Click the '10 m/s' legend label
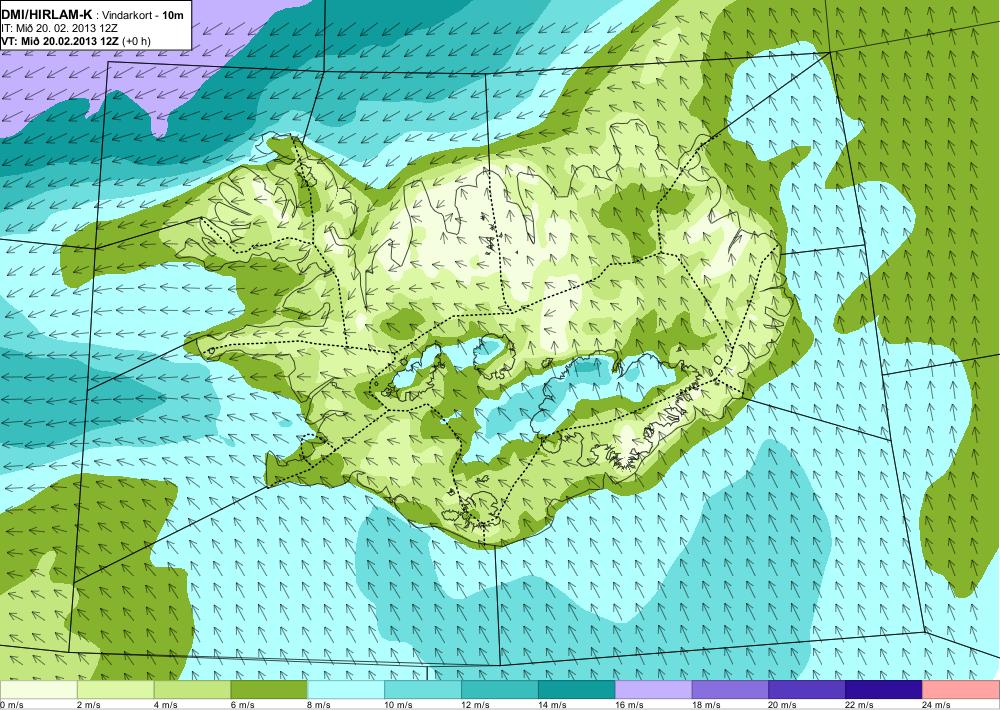 399,705
